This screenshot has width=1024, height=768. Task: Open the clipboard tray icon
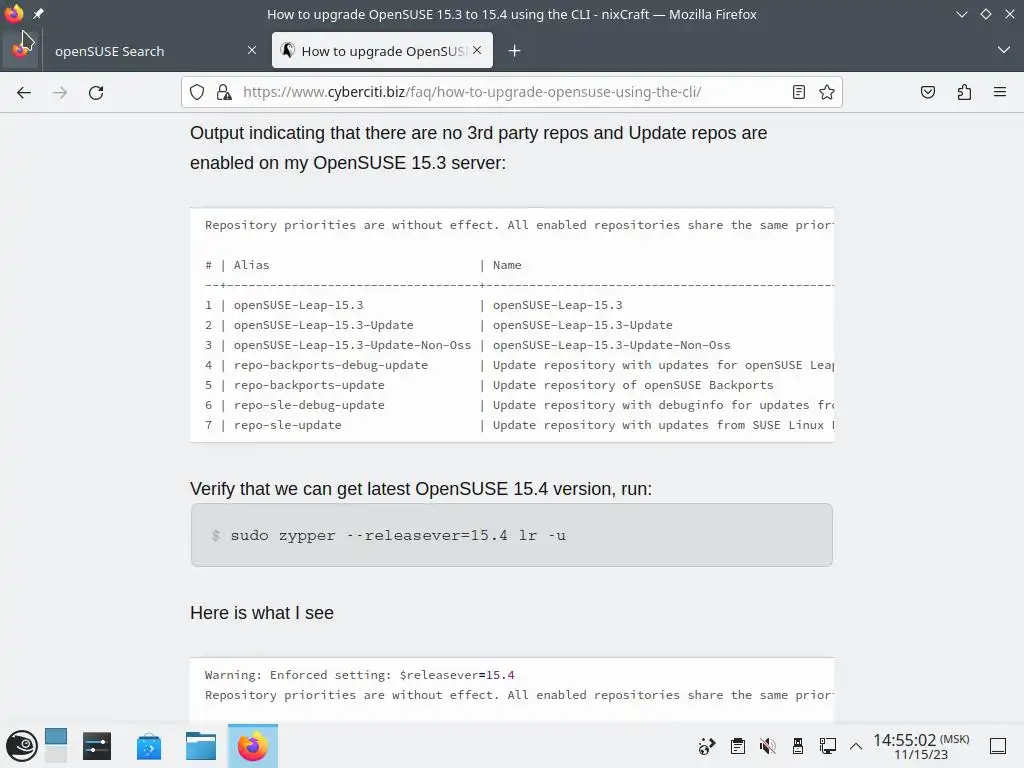(x=737, y=746)
